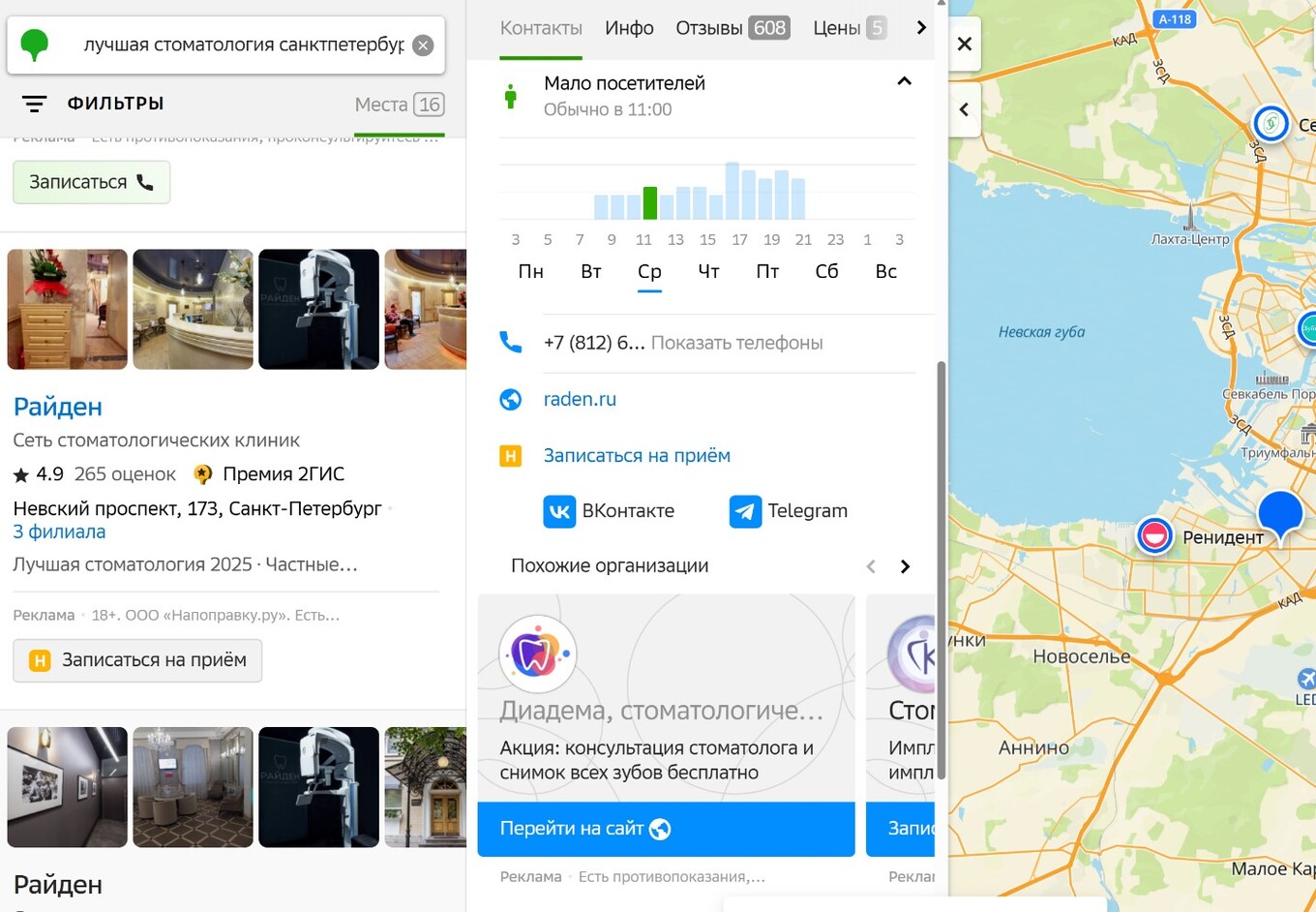
Task: Select Вт in the visitor chart
Action: 591,272
